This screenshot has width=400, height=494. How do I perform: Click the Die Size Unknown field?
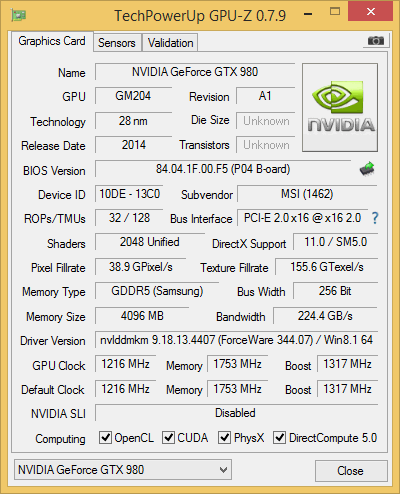(x=266, y=121)
